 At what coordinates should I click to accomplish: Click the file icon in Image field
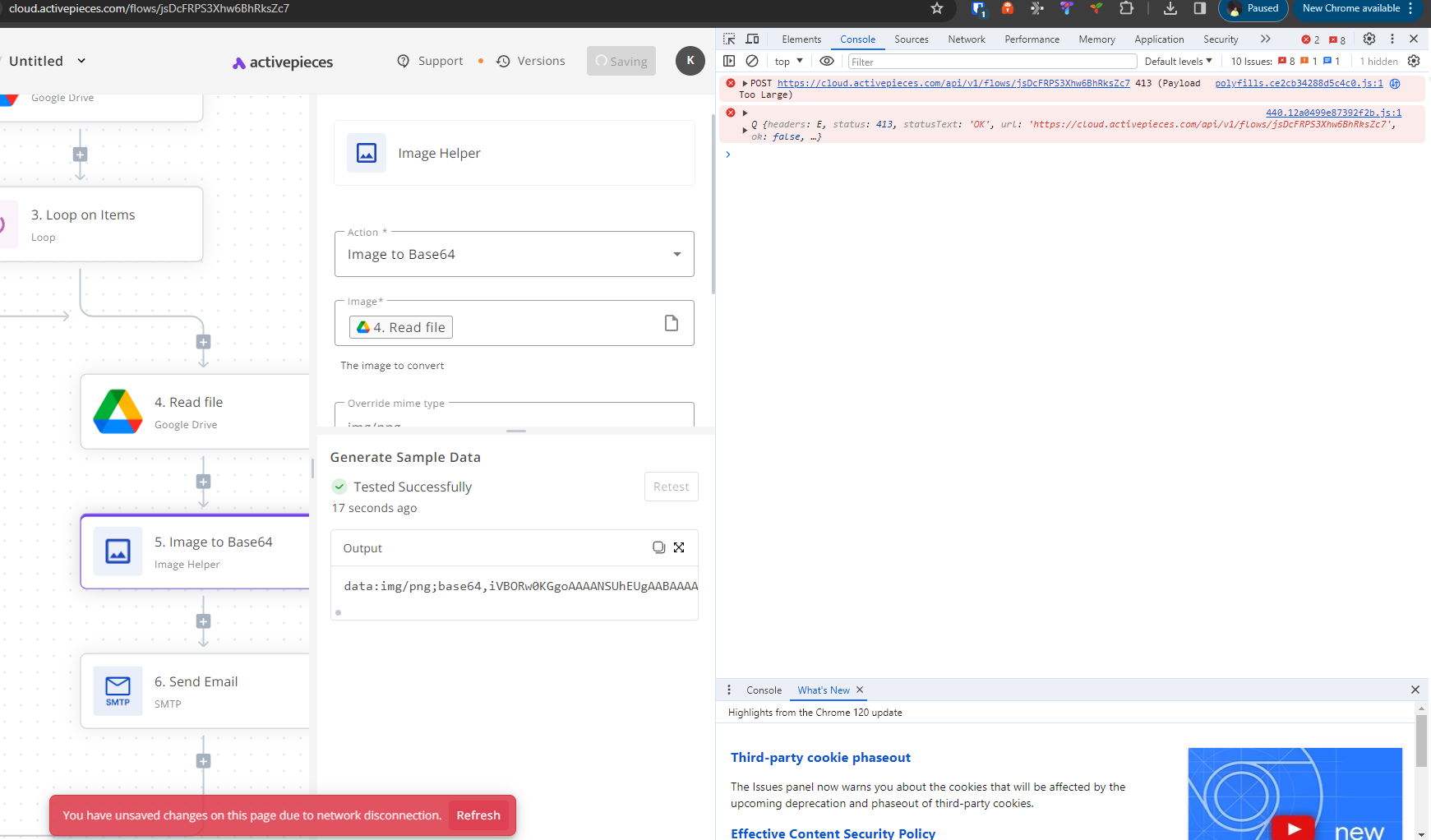tap(671, 323)
